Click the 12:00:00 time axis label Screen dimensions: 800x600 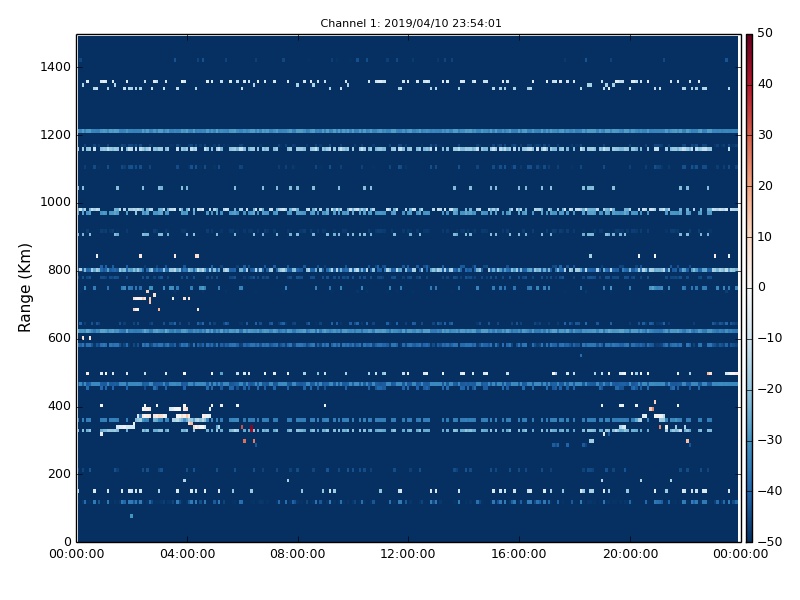click(x=408, y=554)
